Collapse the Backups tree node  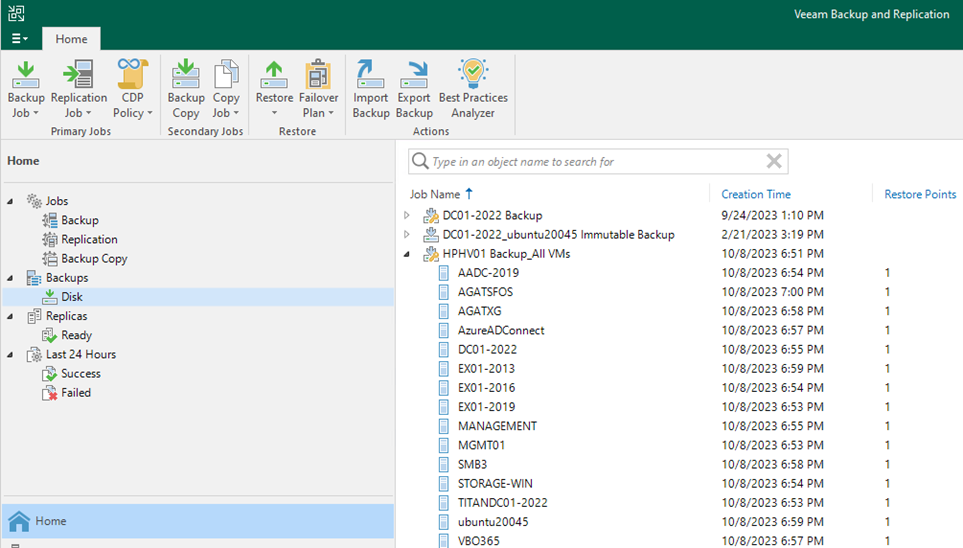pos(10,278)
